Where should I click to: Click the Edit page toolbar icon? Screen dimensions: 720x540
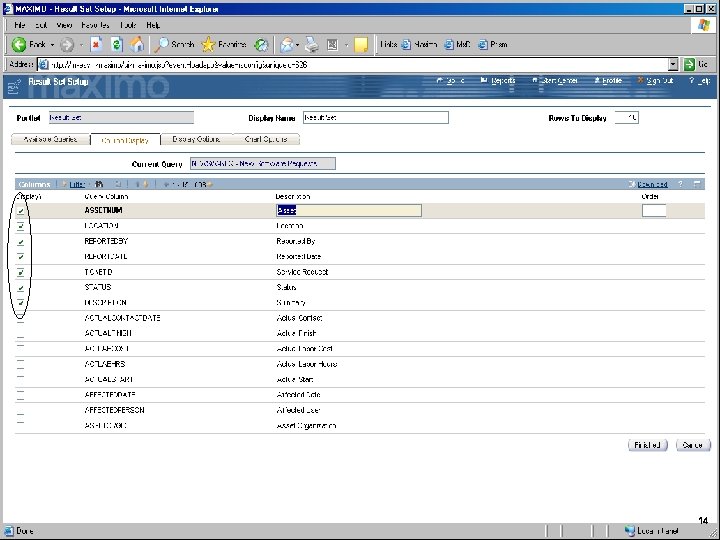coord(332,45)
